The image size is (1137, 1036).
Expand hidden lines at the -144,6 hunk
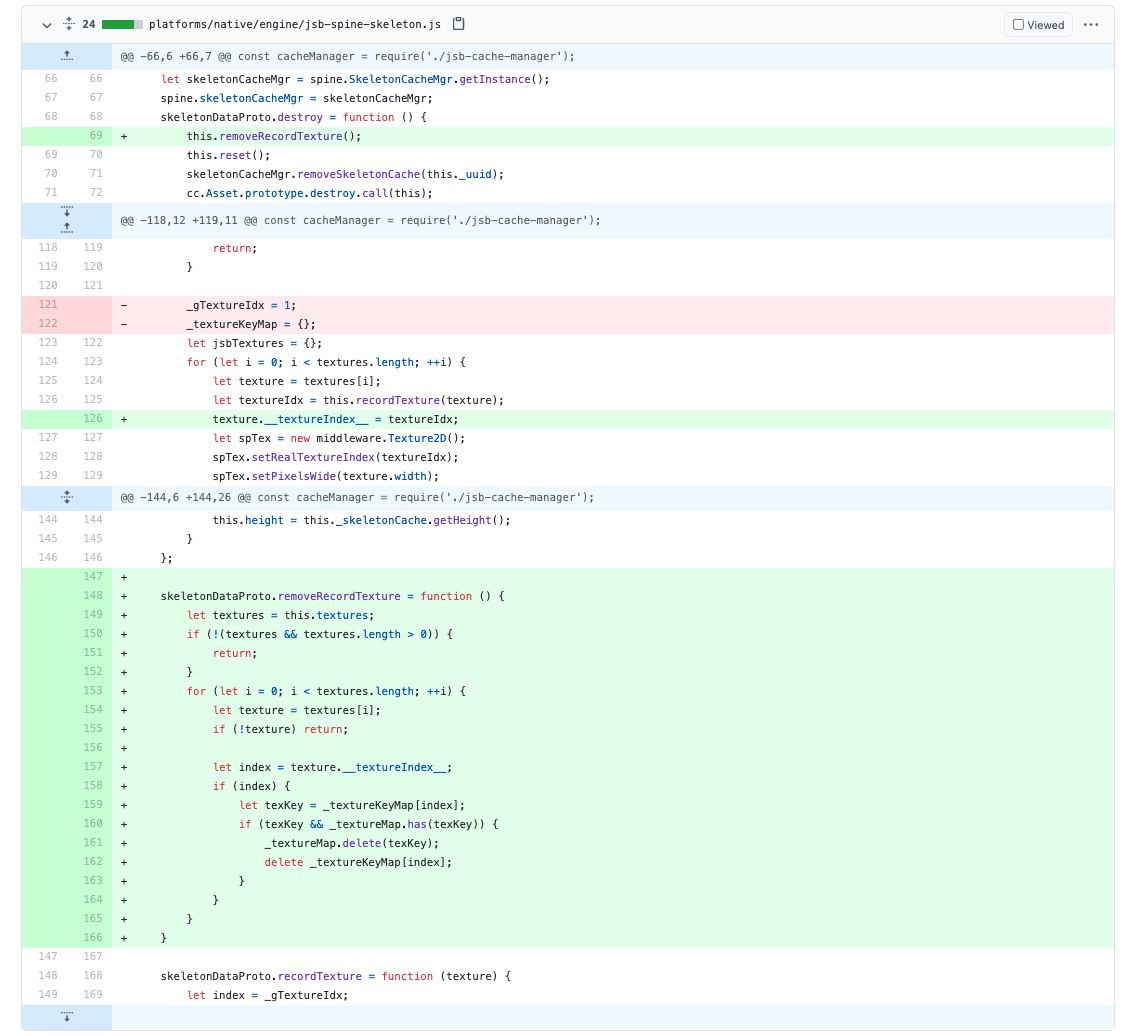tap(67, 497)
